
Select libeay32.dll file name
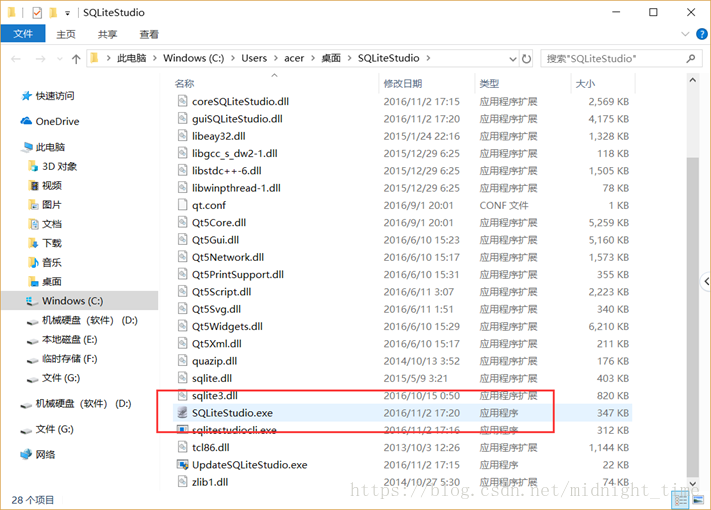click(x=219, y=136)
